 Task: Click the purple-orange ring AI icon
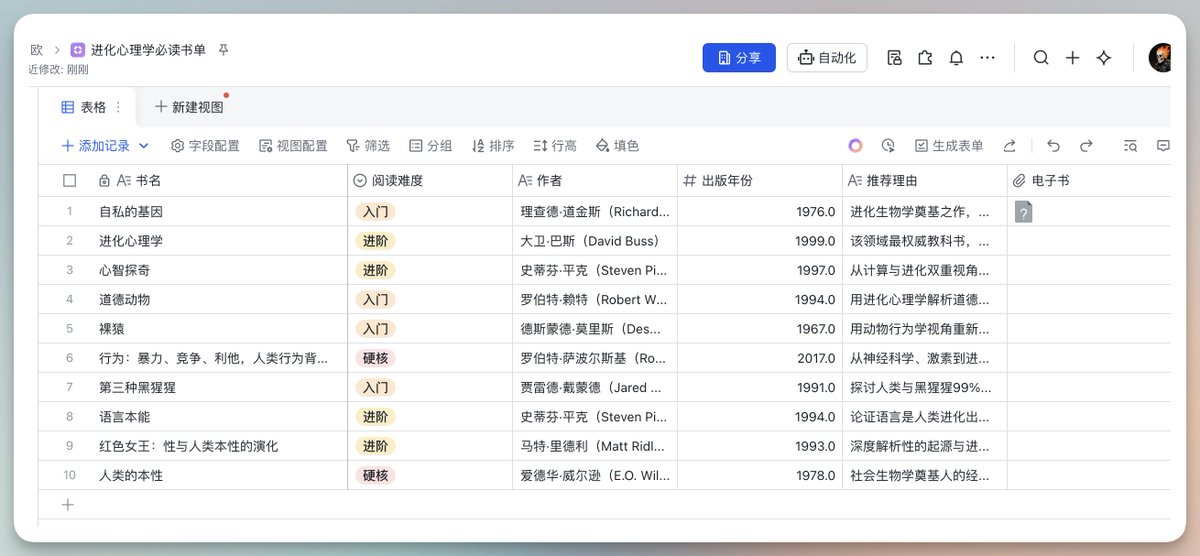855,146
